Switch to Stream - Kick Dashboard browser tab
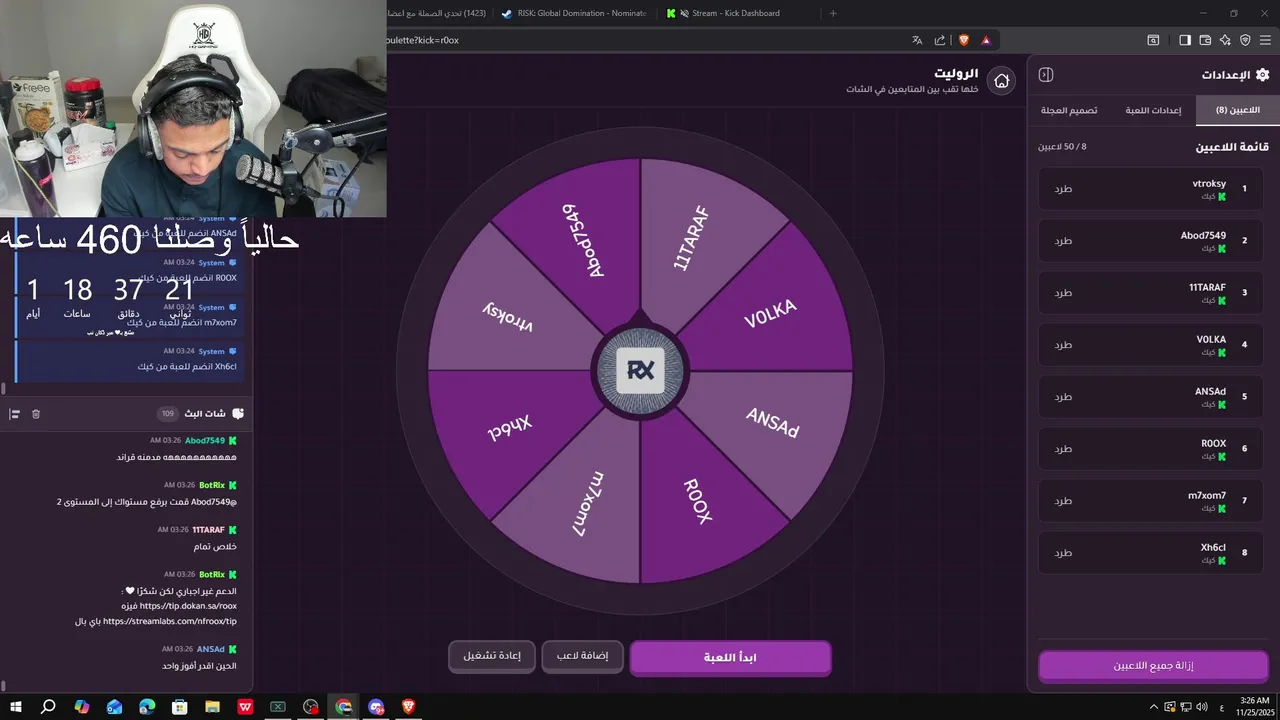The width and height of the screenshot is (1280, 720). (737, 13)
